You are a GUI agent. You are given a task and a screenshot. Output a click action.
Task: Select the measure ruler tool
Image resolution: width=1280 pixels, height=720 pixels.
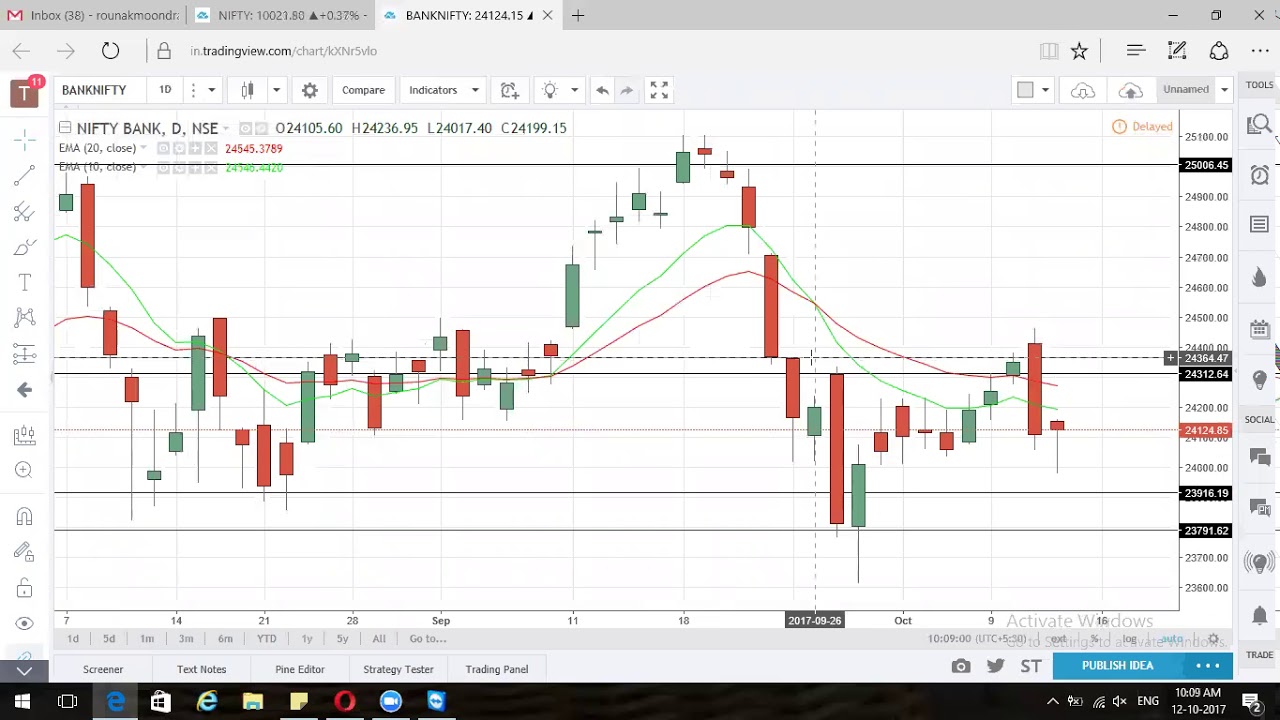tap(24, 435)
